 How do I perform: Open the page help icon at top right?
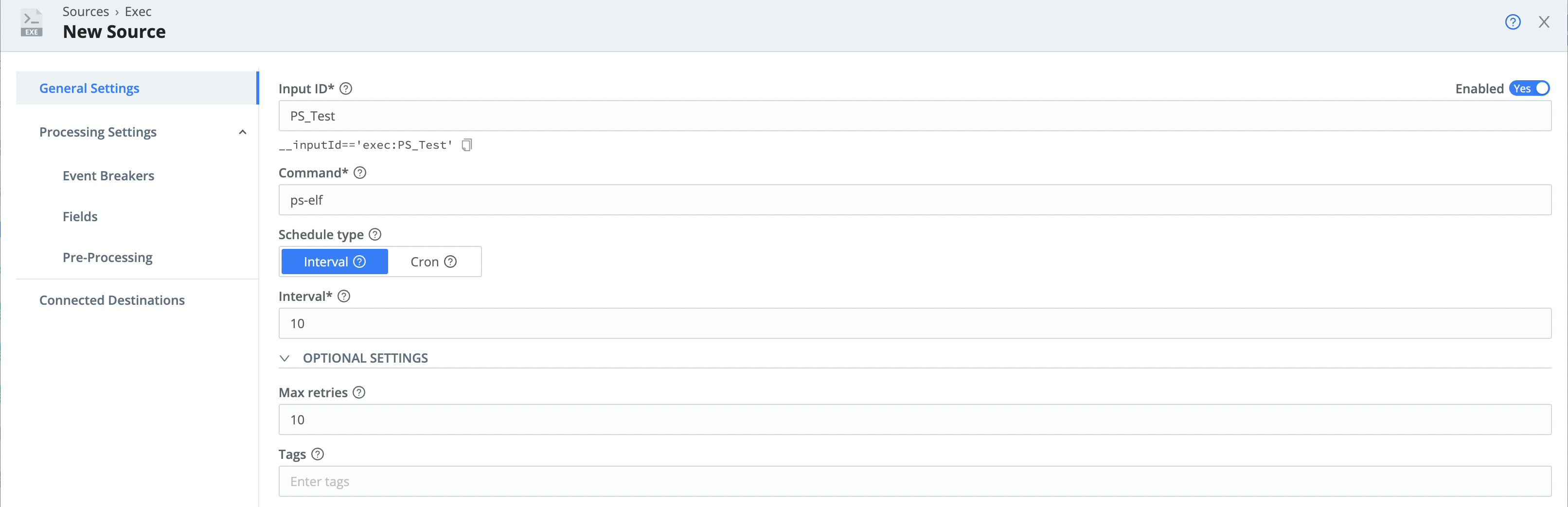(1512, 22)
